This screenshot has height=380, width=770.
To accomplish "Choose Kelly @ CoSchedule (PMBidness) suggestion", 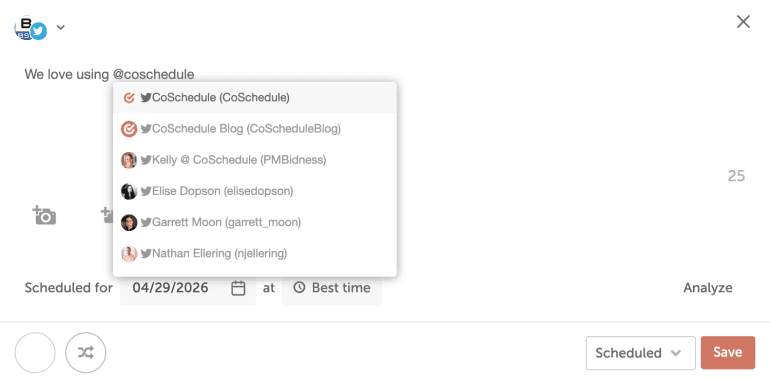I will 255,160.
